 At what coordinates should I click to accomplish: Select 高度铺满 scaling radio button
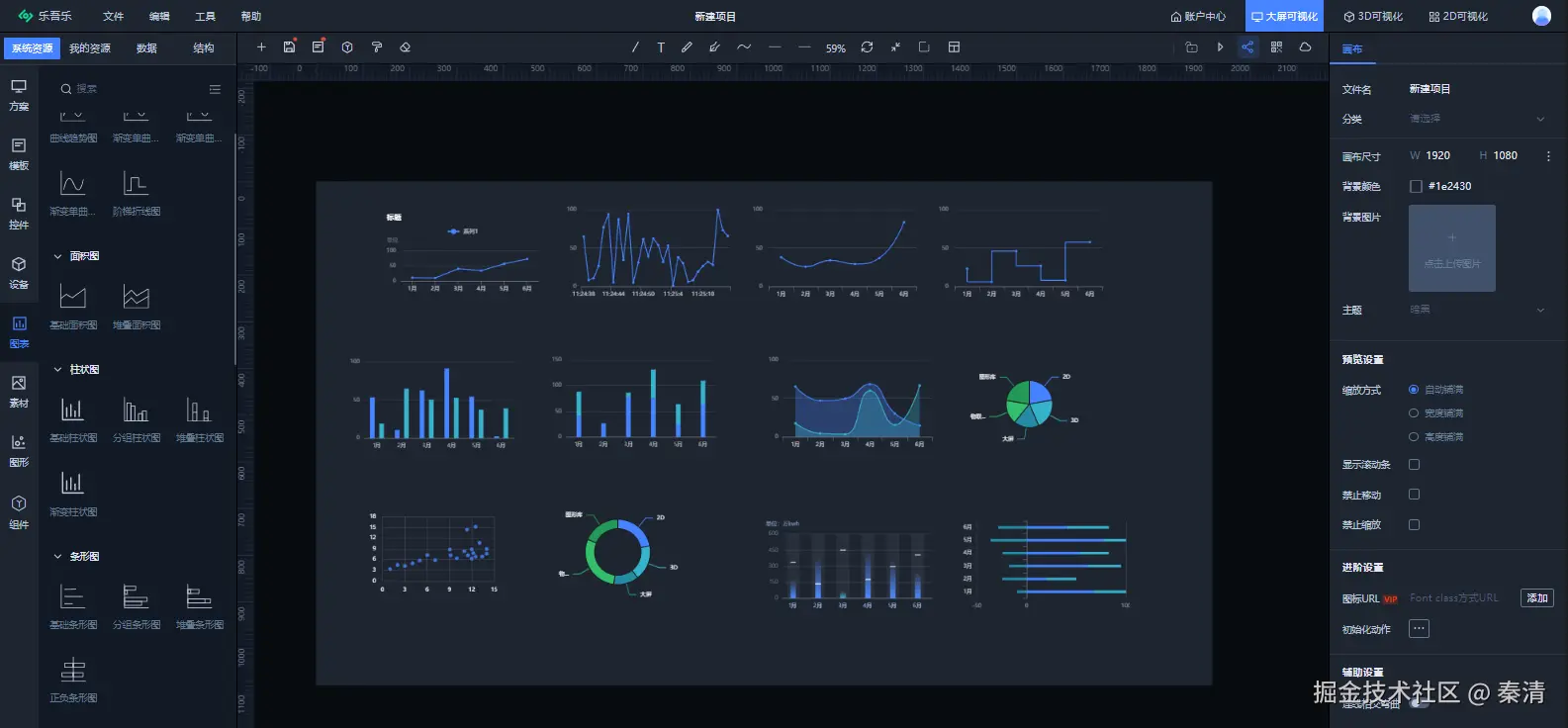(x=1414, y=437)
